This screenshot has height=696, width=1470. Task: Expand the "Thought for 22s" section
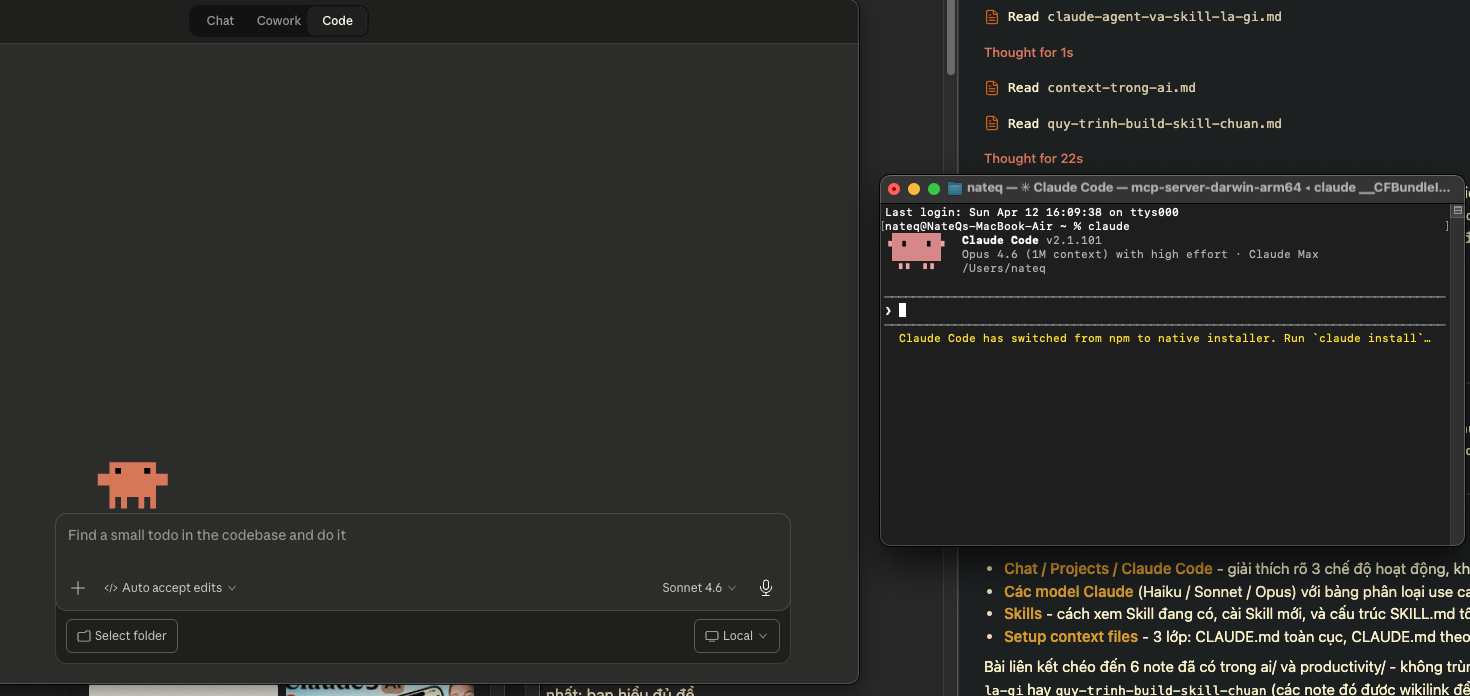pos(1033,159)
